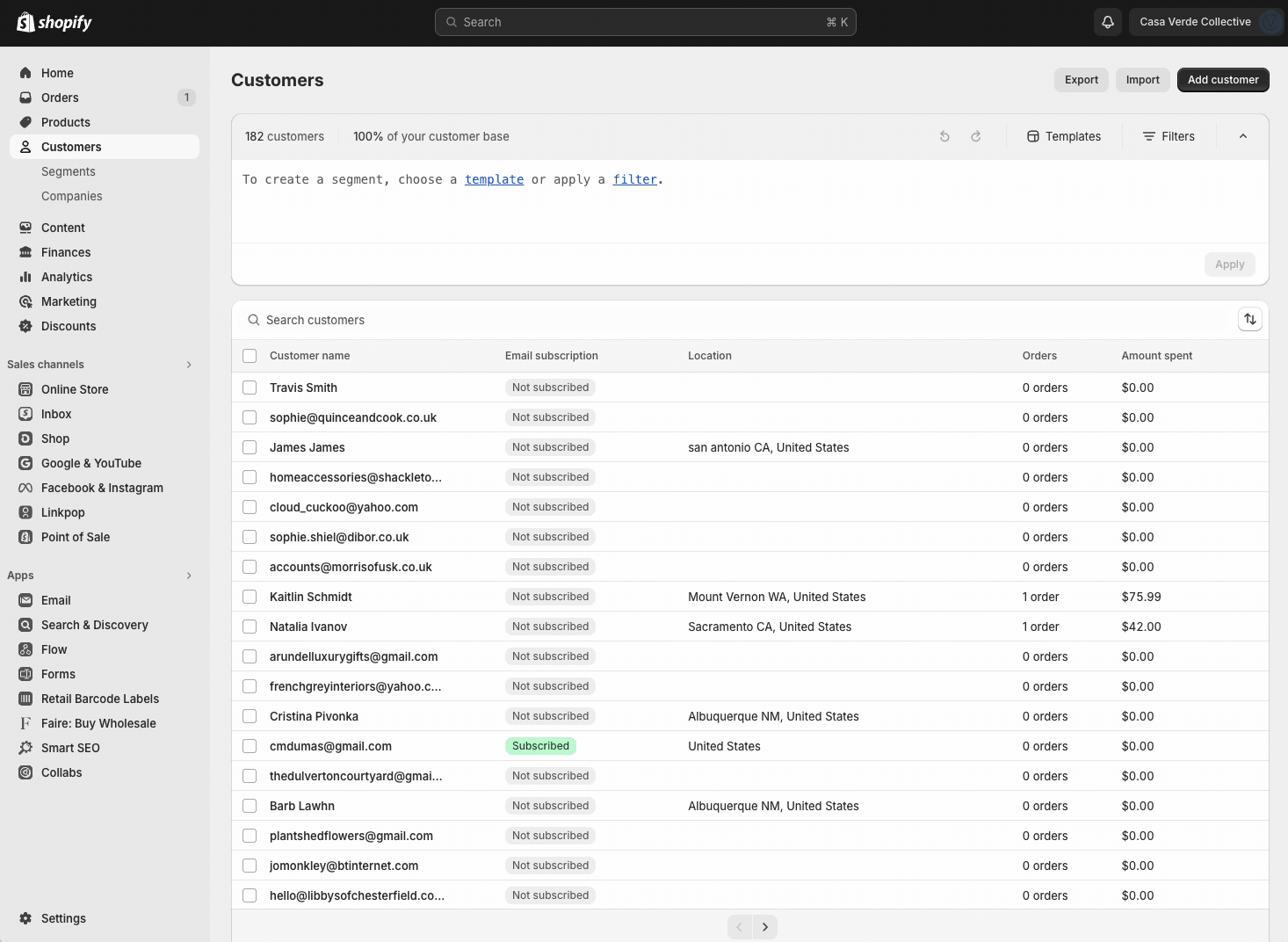Click the sort icon beside customer search
This screenshot has width=1288, height=942.
tap(1250, 319)
